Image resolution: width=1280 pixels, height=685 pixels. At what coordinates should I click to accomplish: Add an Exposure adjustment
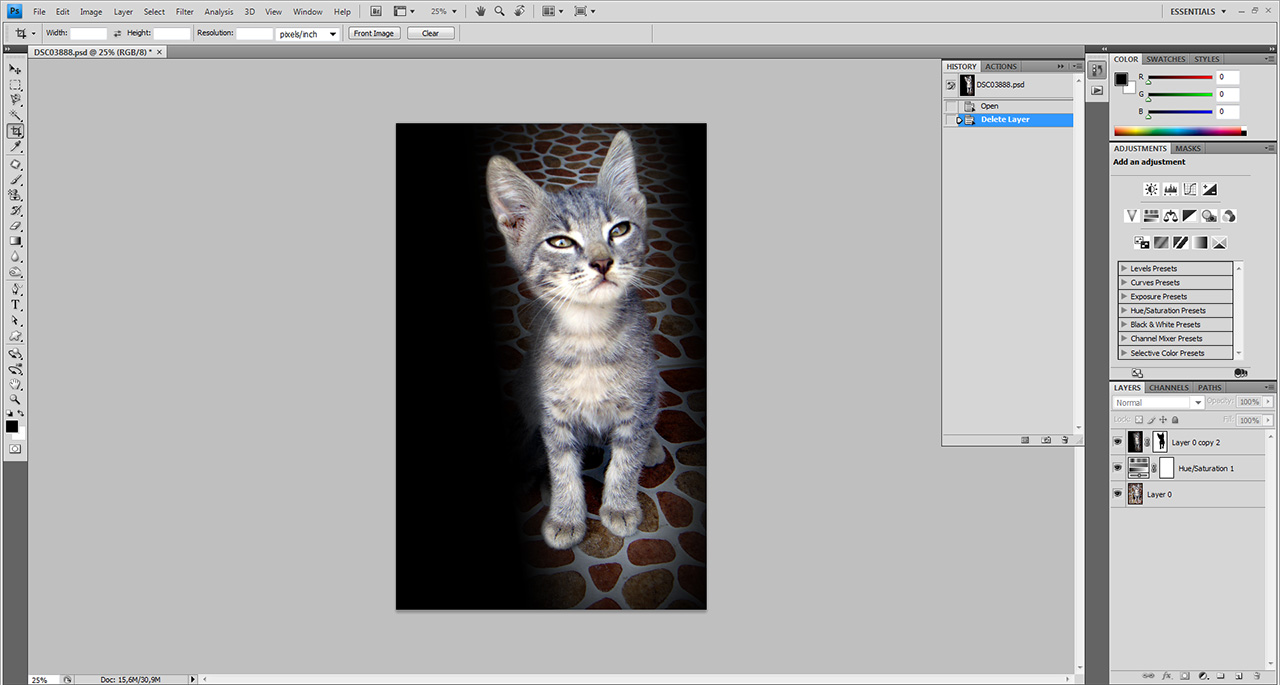coord(1209,189)
